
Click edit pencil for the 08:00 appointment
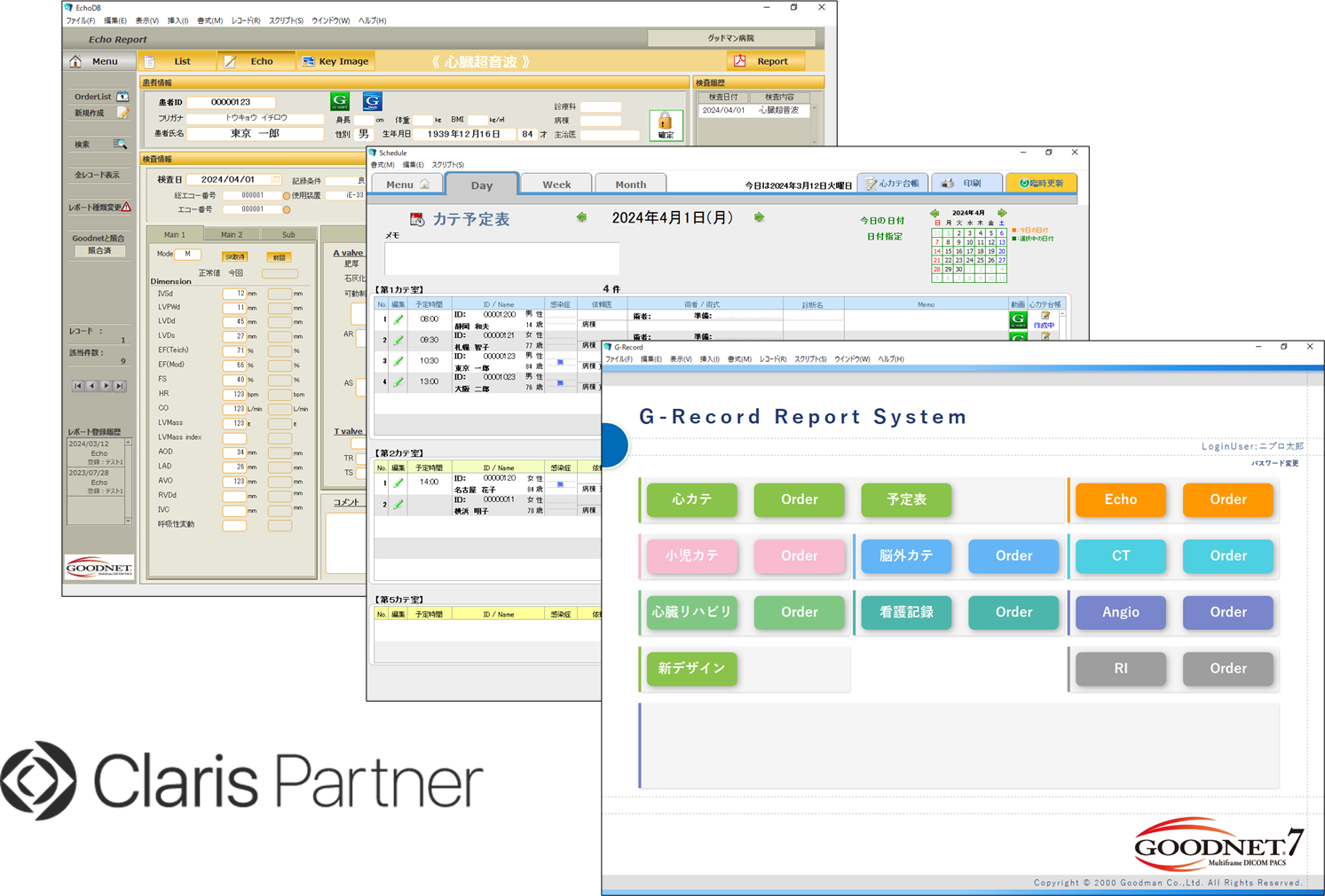pyautogui.click(x=398, y=319)
